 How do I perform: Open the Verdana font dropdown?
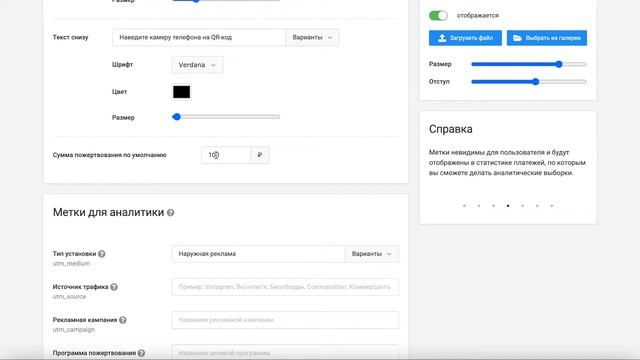coord(197,65)
